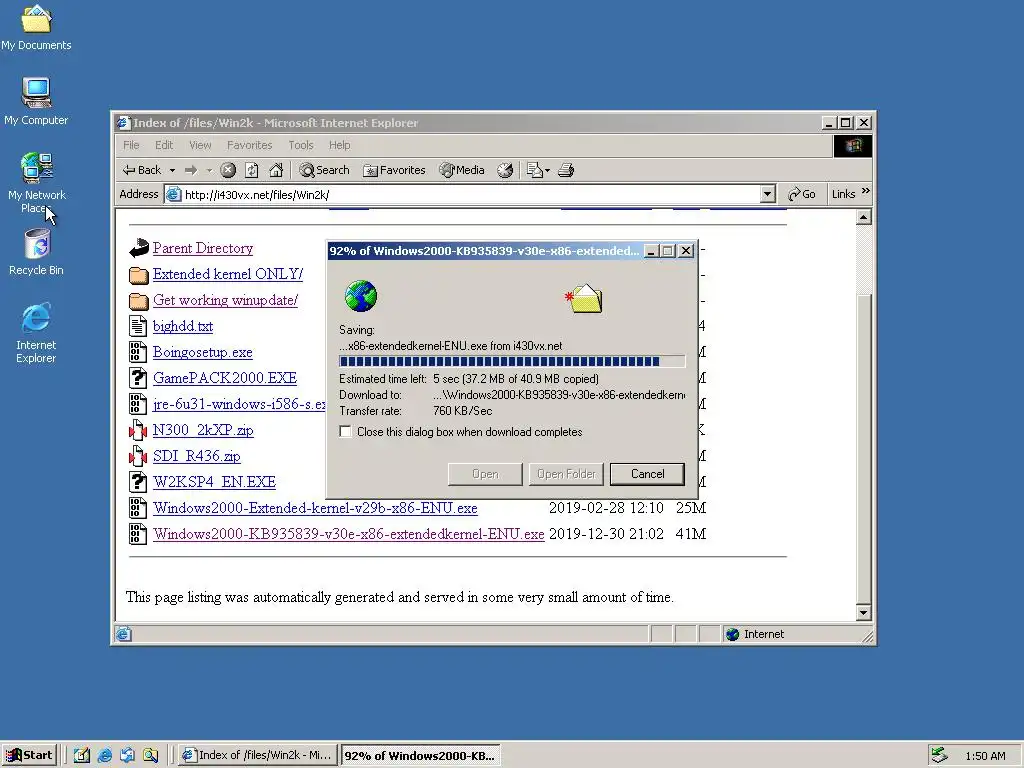Open the History toolbar icon

tap(505, 170)
